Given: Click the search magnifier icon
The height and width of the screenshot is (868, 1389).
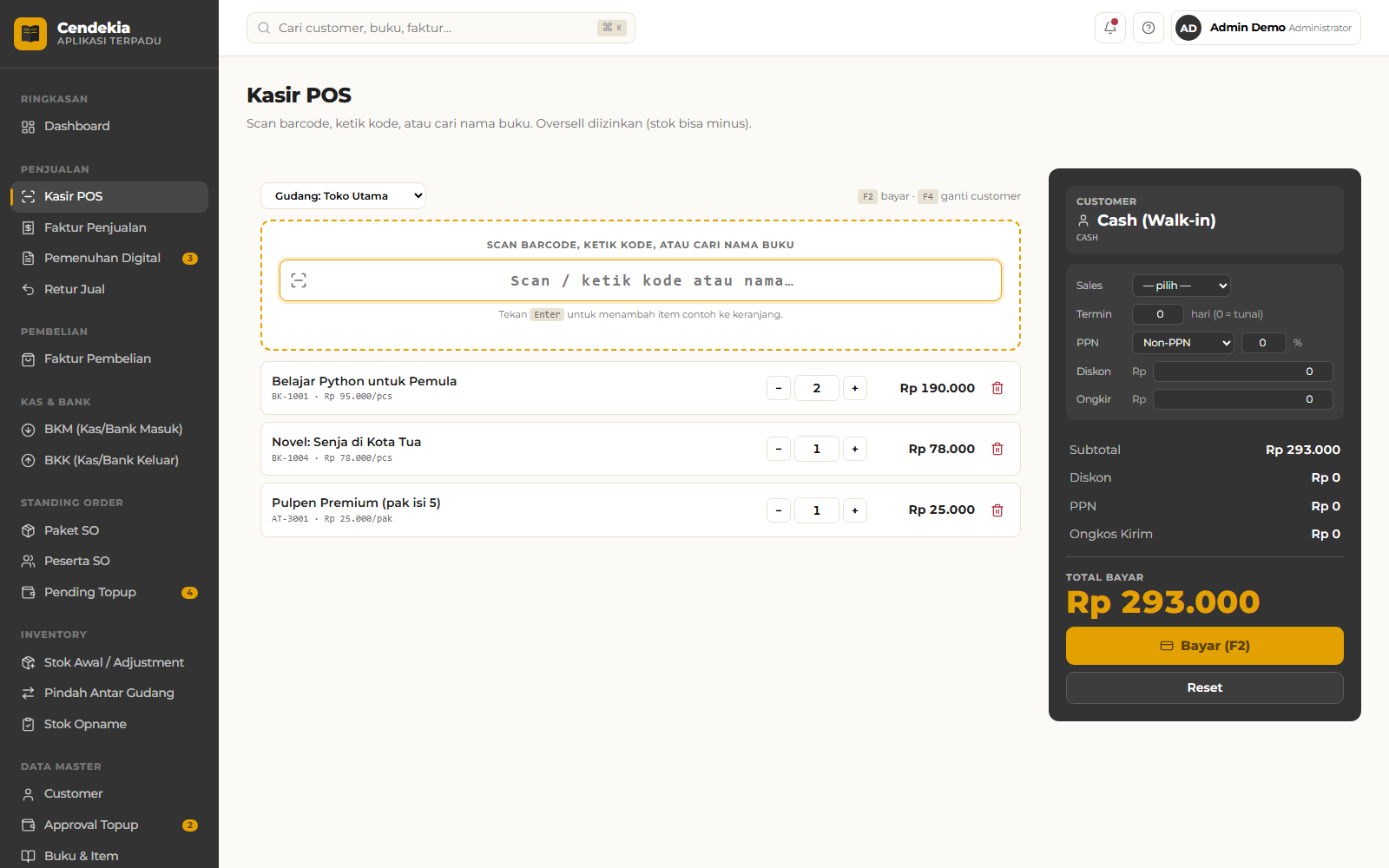Looking at the screenshot, I should 264,28.
